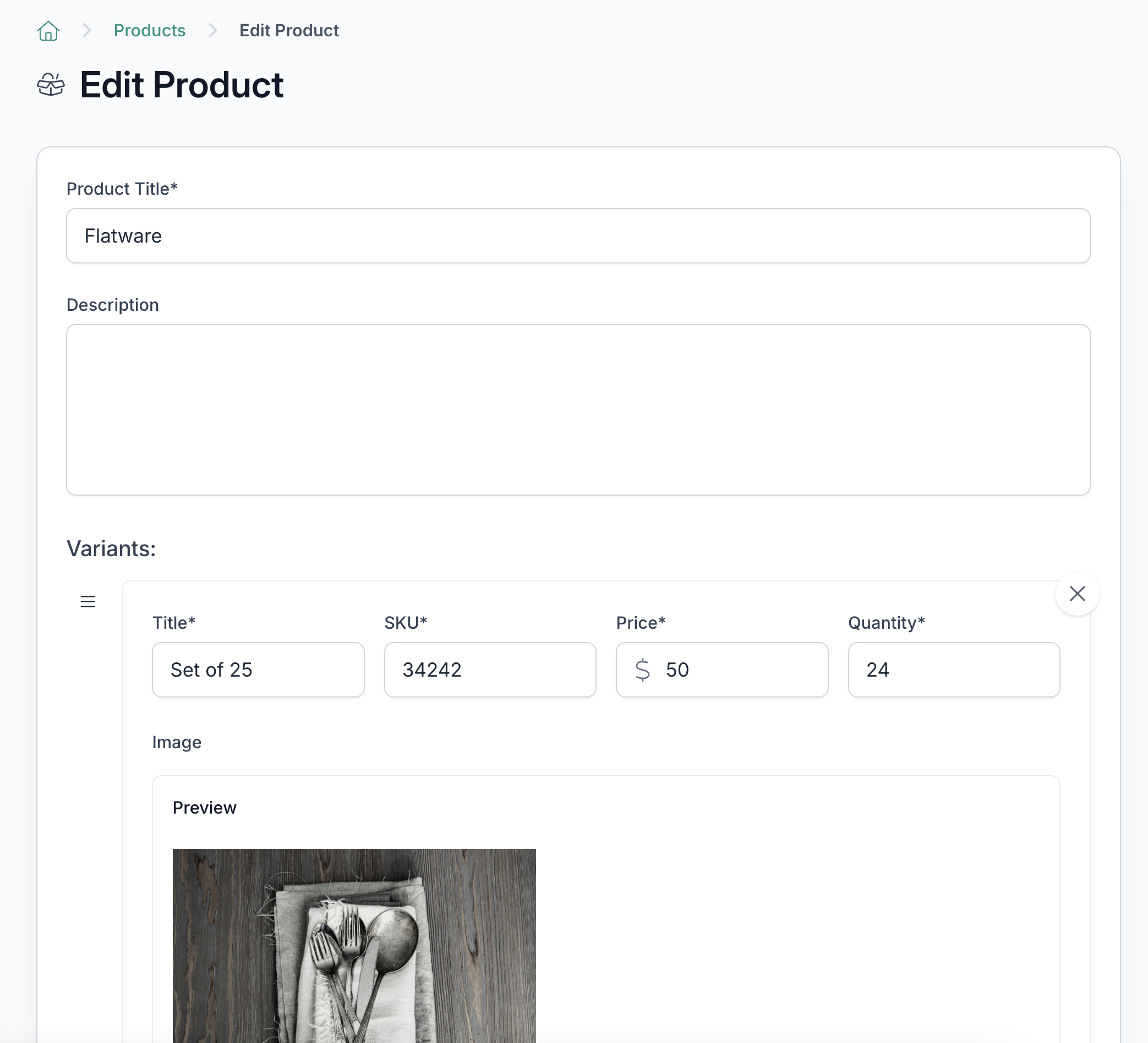Focus the Product Title input field
Screen dimensions: 1148x1043
[x=577, y=235]
